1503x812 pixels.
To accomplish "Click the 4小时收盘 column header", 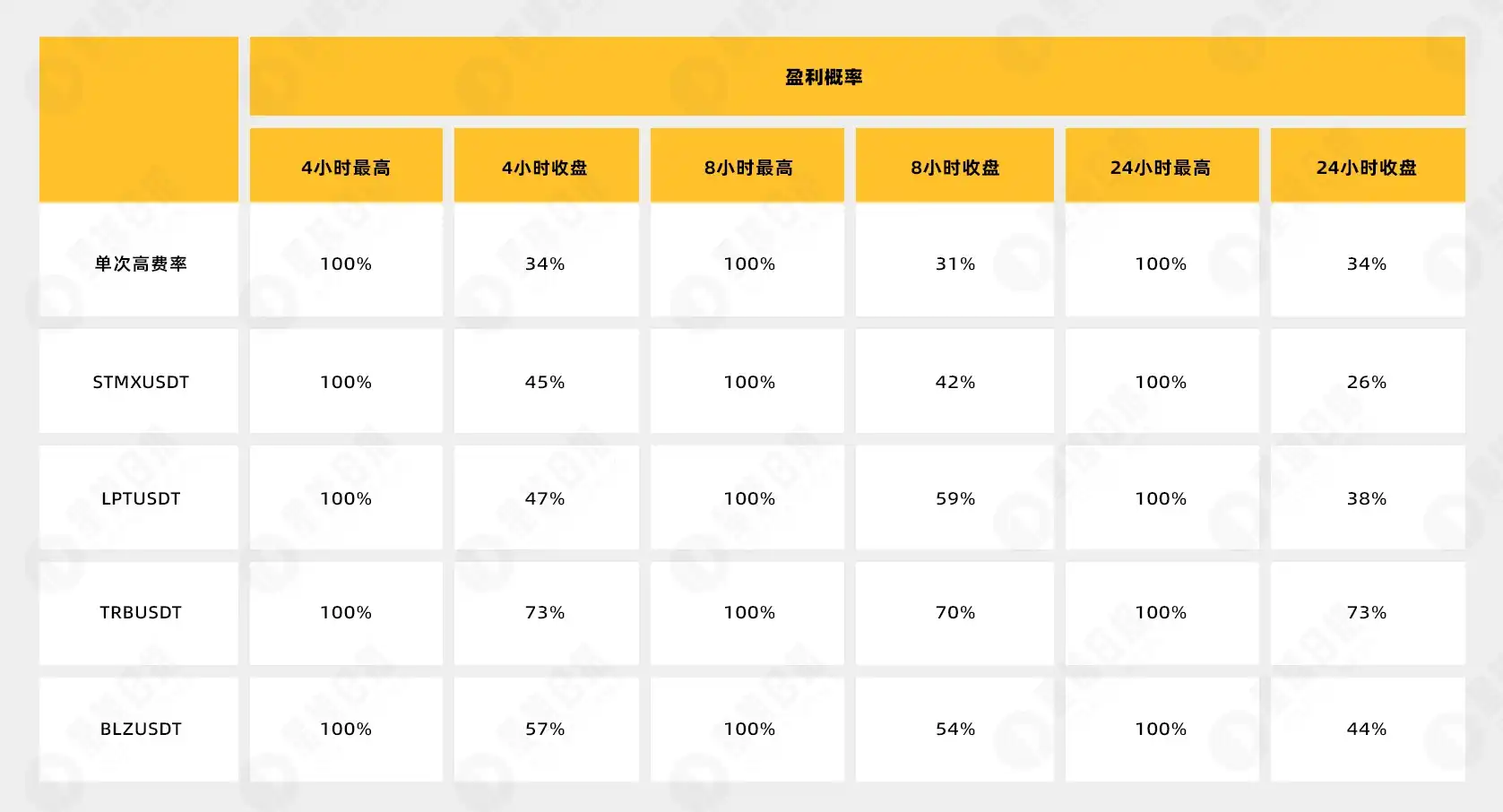I will click(x=545, y=168).
